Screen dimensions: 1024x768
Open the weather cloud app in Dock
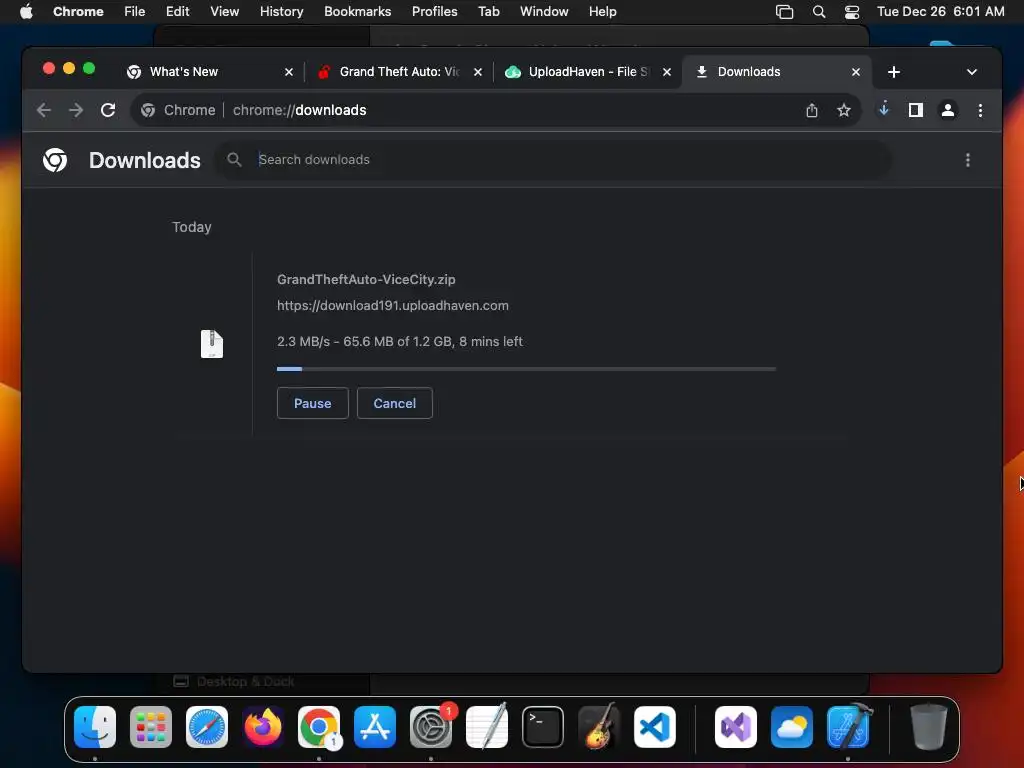tap(792, 727)
